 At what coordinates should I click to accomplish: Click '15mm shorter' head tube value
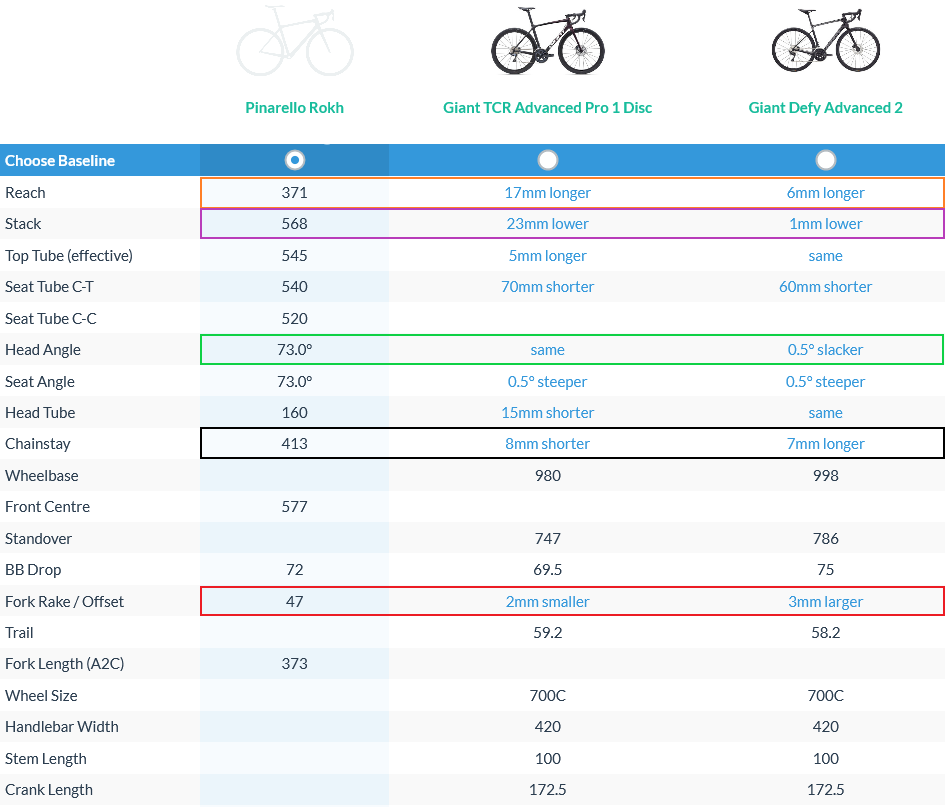(x=548, y=413)
